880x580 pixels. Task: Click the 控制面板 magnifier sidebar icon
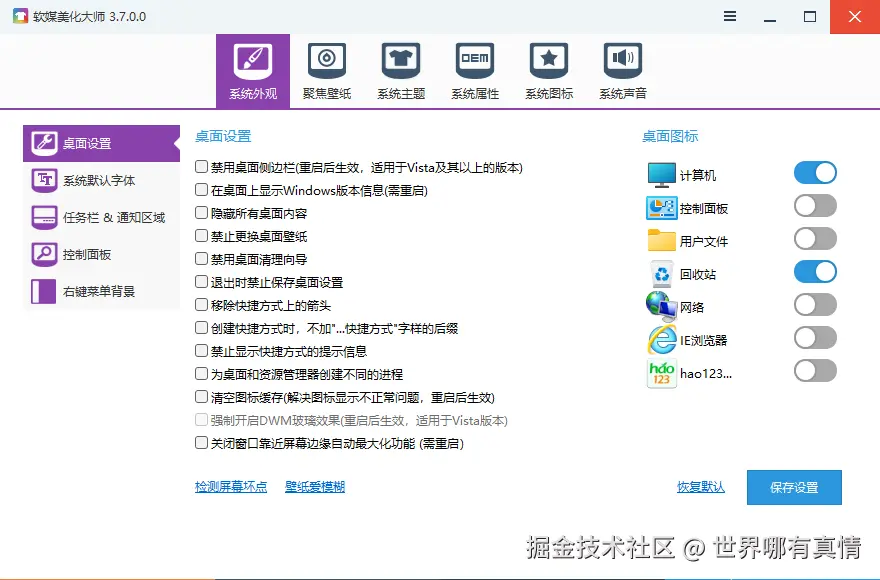[x=44, y=254]
